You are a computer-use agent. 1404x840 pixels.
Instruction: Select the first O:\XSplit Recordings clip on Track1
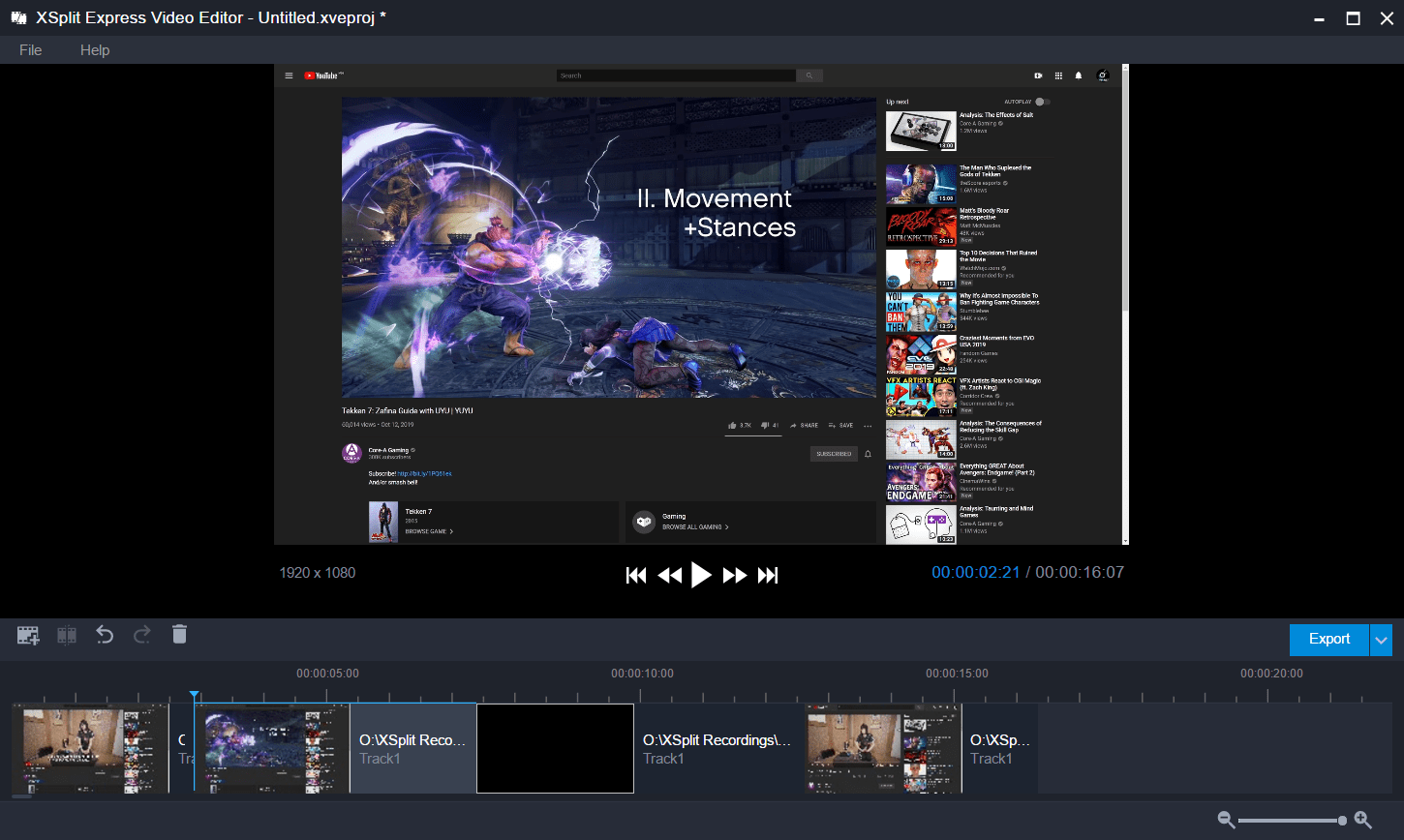[x=412, y=748]
